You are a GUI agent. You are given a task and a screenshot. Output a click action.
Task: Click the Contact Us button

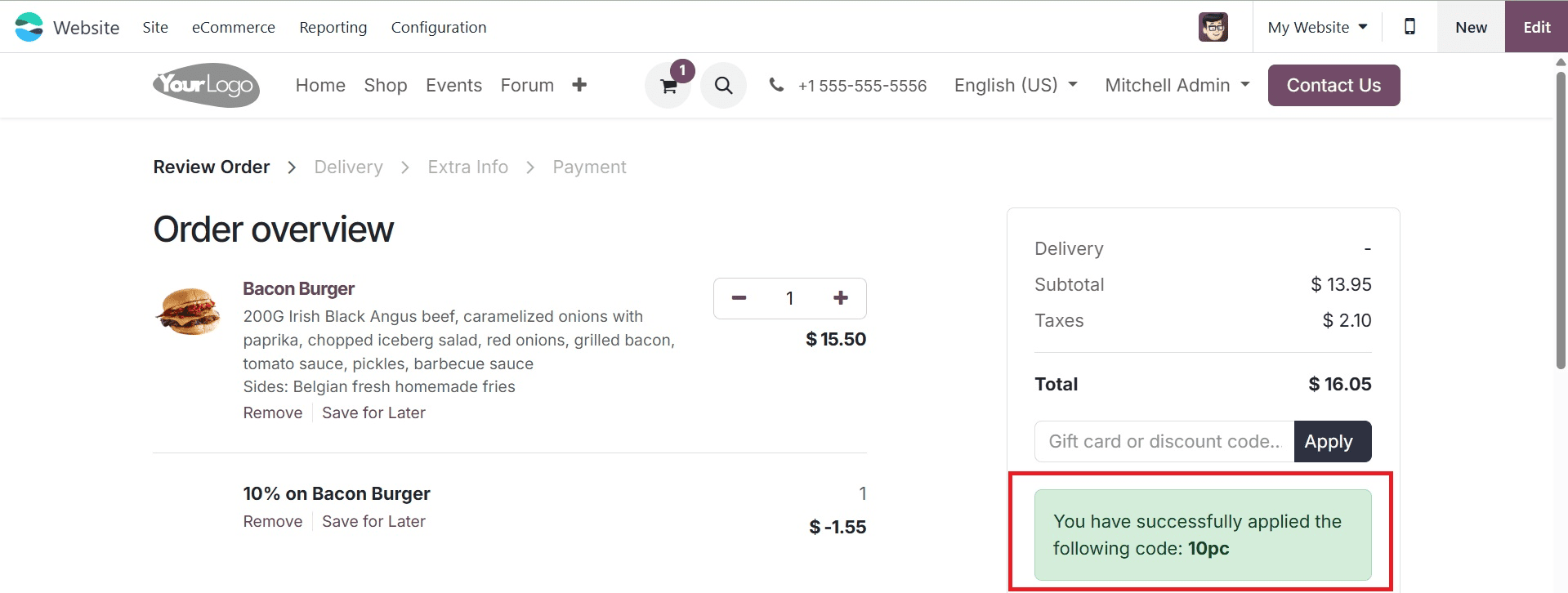tap(1333, 85)
